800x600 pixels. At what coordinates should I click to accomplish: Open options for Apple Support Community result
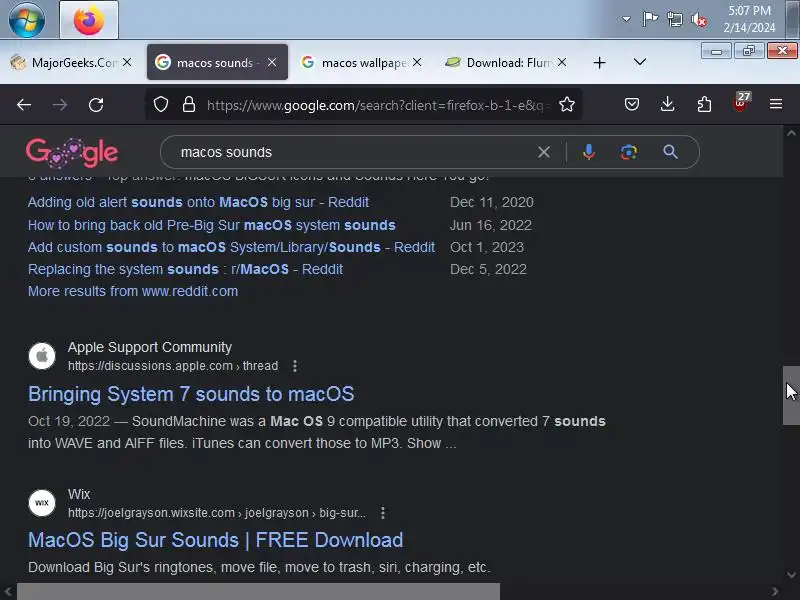coord(295,366)
